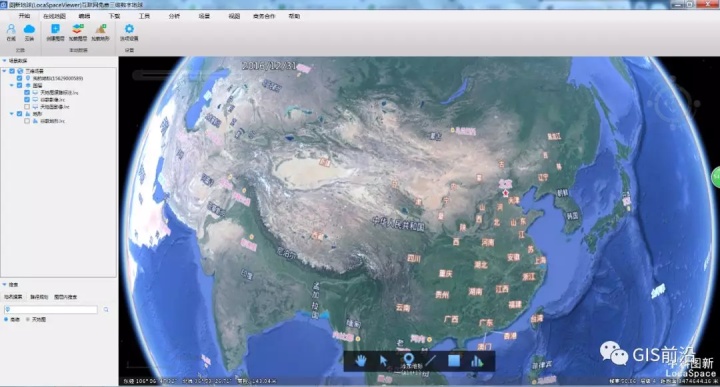Click the longitude readout in status bar
Viewport: 720px width, 387px height.
click(150, 381)
